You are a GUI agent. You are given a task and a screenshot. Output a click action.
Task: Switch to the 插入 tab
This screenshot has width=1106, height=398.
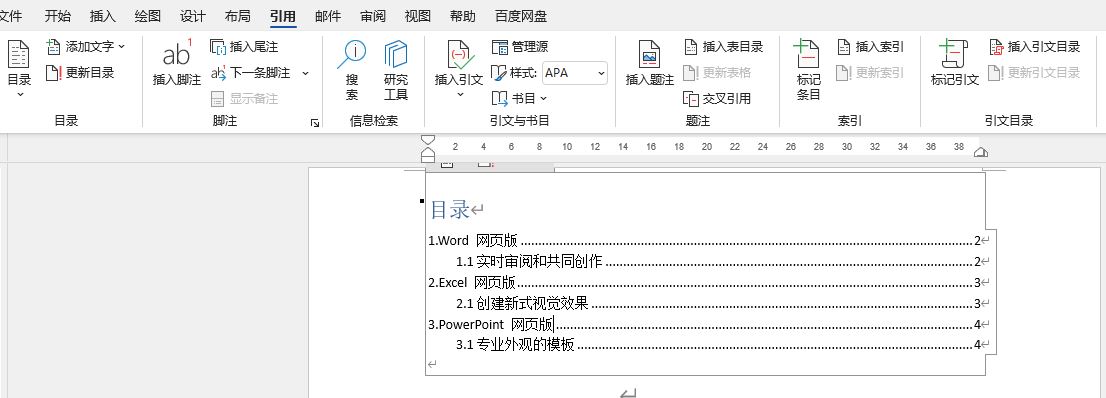[103, 16]
